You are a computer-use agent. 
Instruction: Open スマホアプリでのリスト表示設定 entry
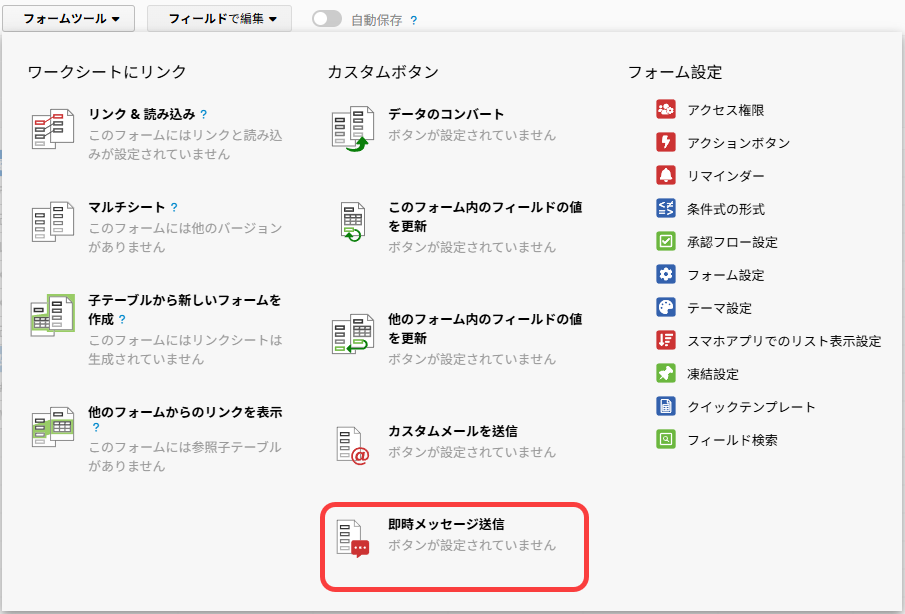pos(784,341)
